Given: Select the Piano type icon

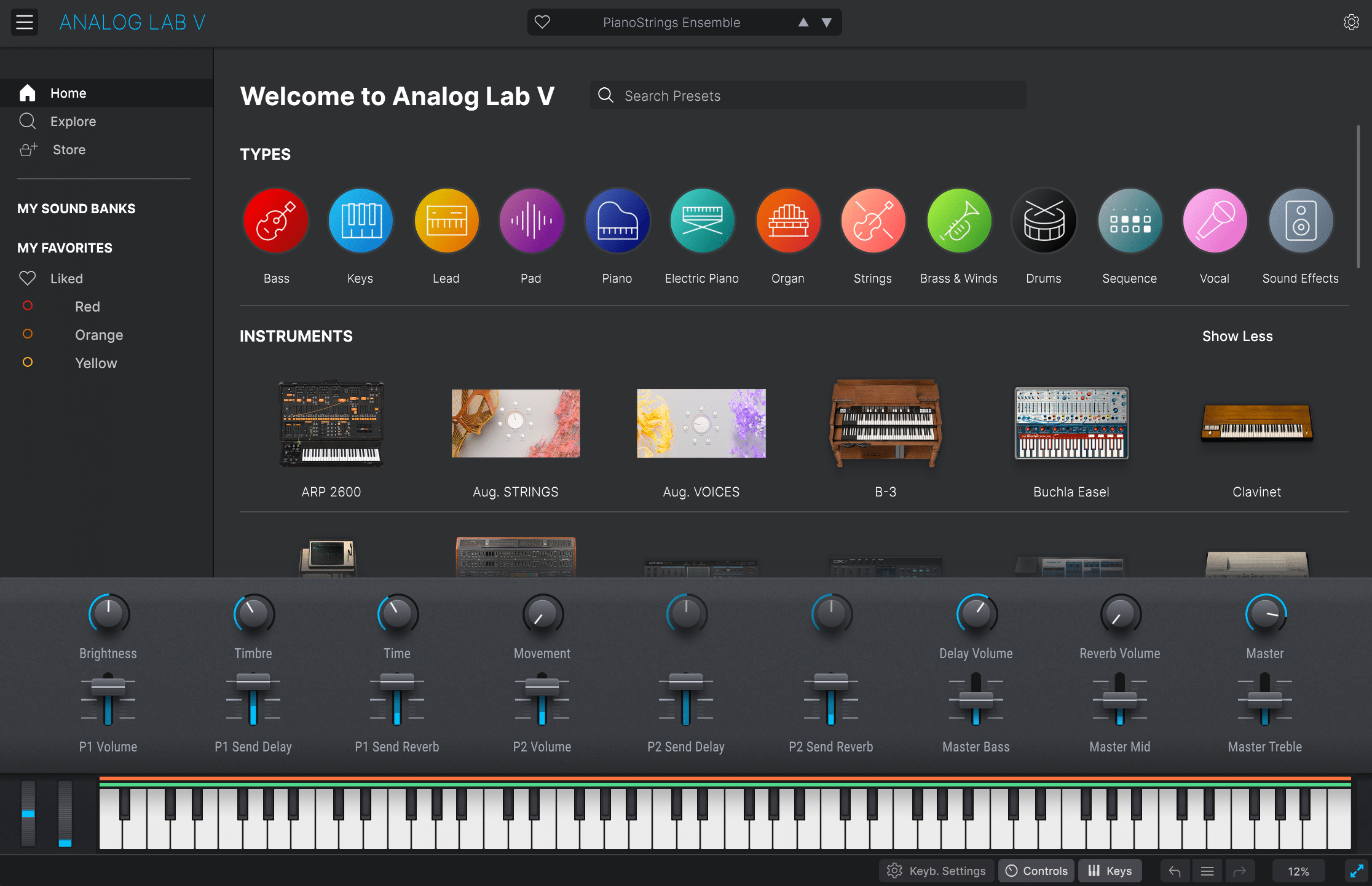Looking at the screenshot, I should coord(617,221).
